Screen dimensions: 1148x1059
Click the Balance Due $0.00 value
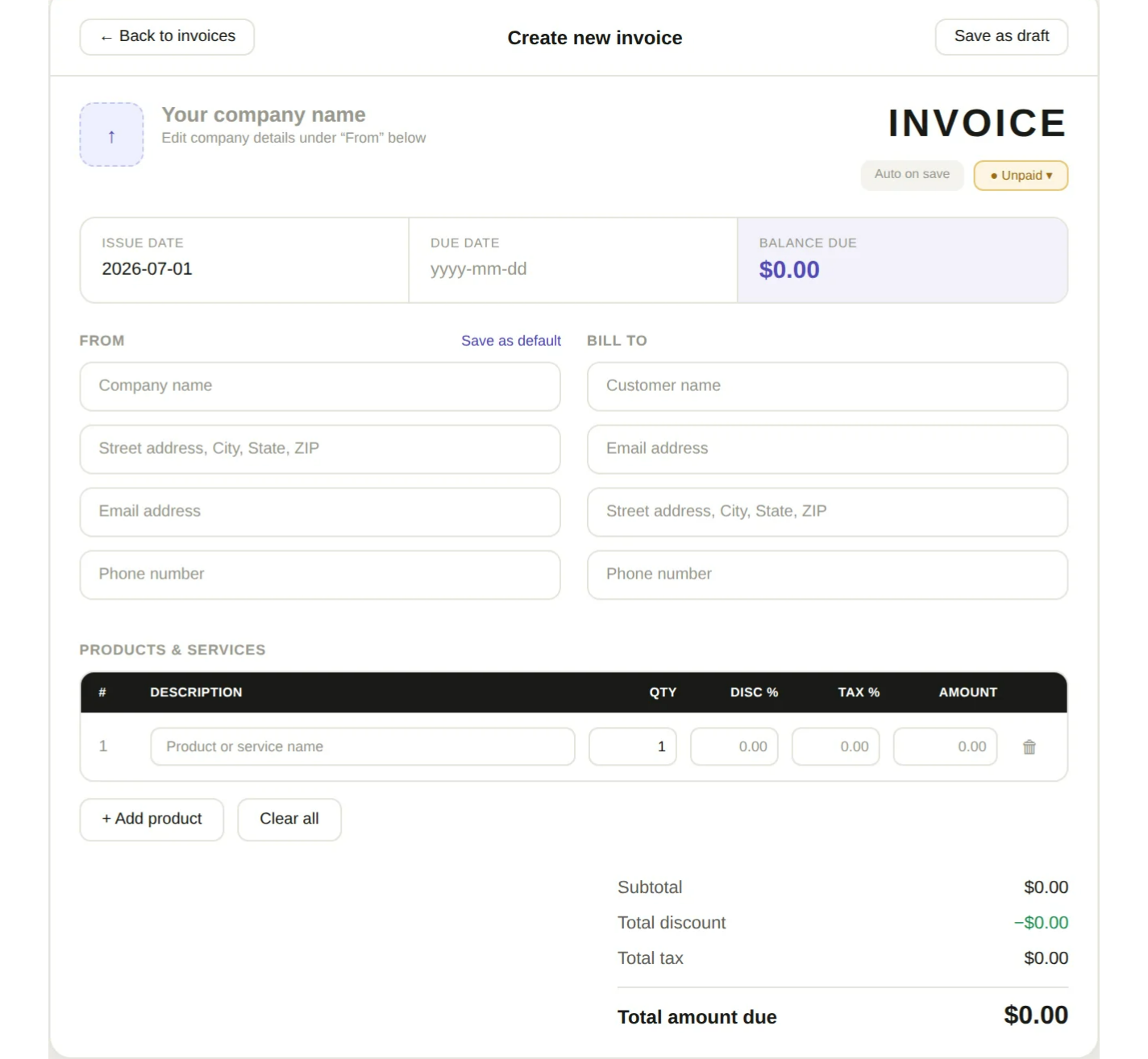(x=789, y=270)
